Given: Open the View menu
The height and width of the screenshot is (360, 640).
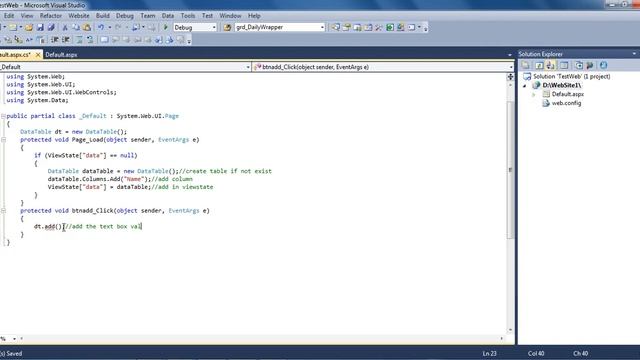Looking at the screenshot, I should (x=27, y=16).
